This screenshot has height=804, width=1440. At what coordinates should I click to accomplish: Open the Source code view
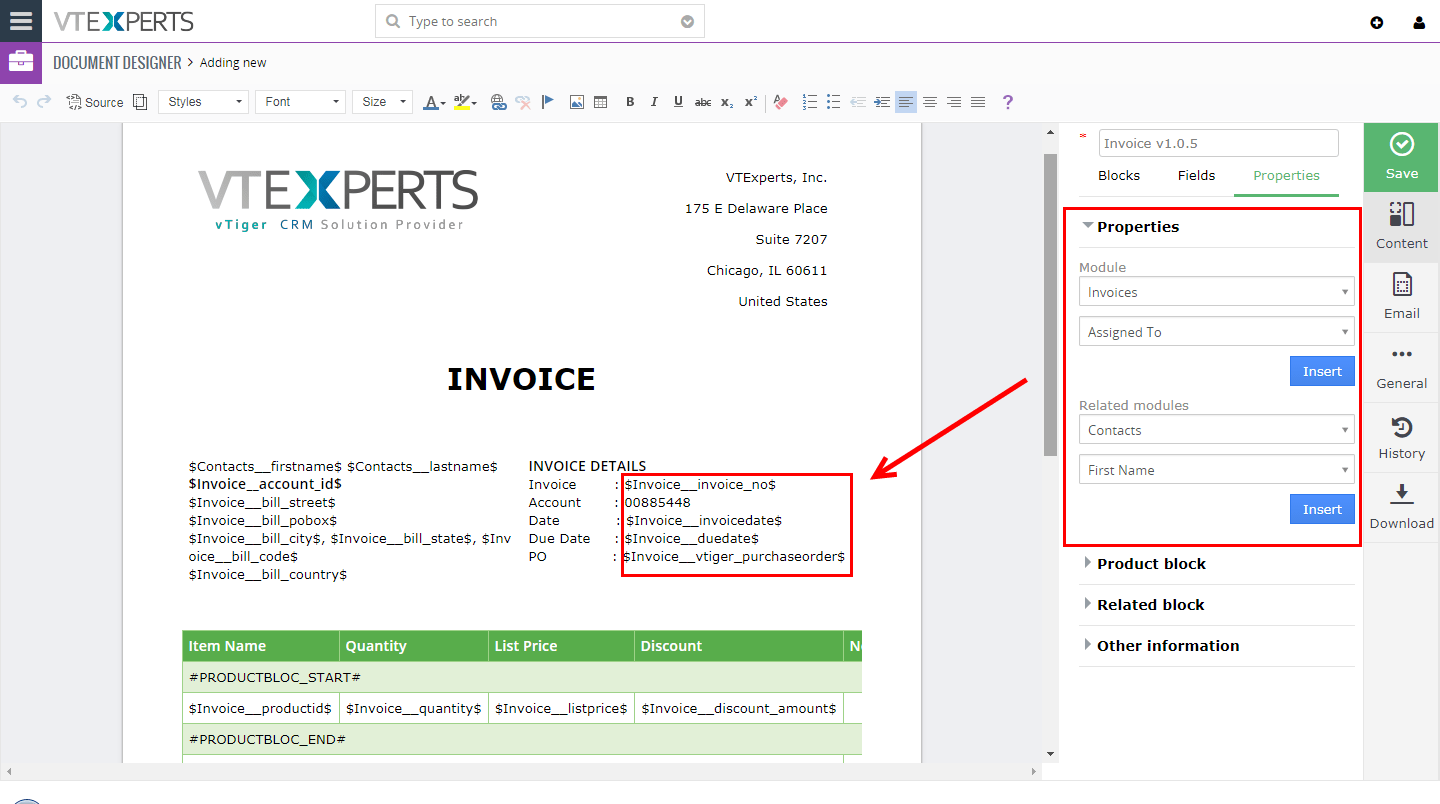pos(94,101)
